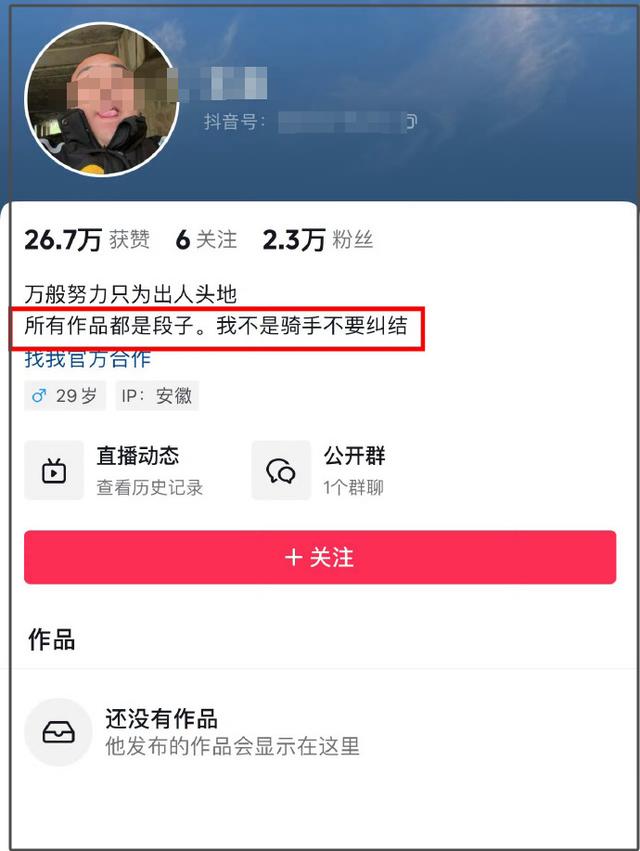Select the 作品 works tab
640x851 pixels.
[x=52, y=639]
